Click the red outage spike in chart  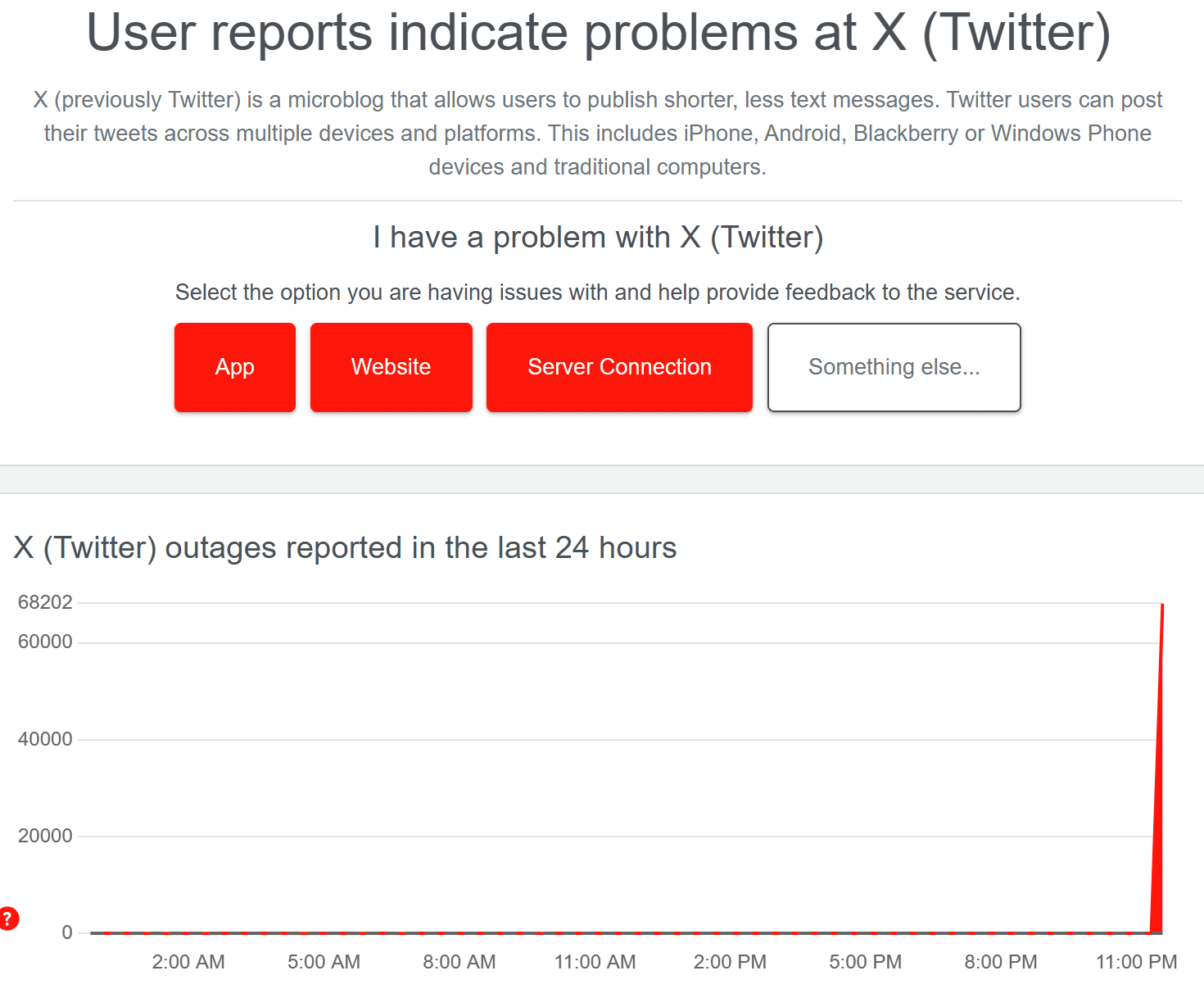(1158, 770)
